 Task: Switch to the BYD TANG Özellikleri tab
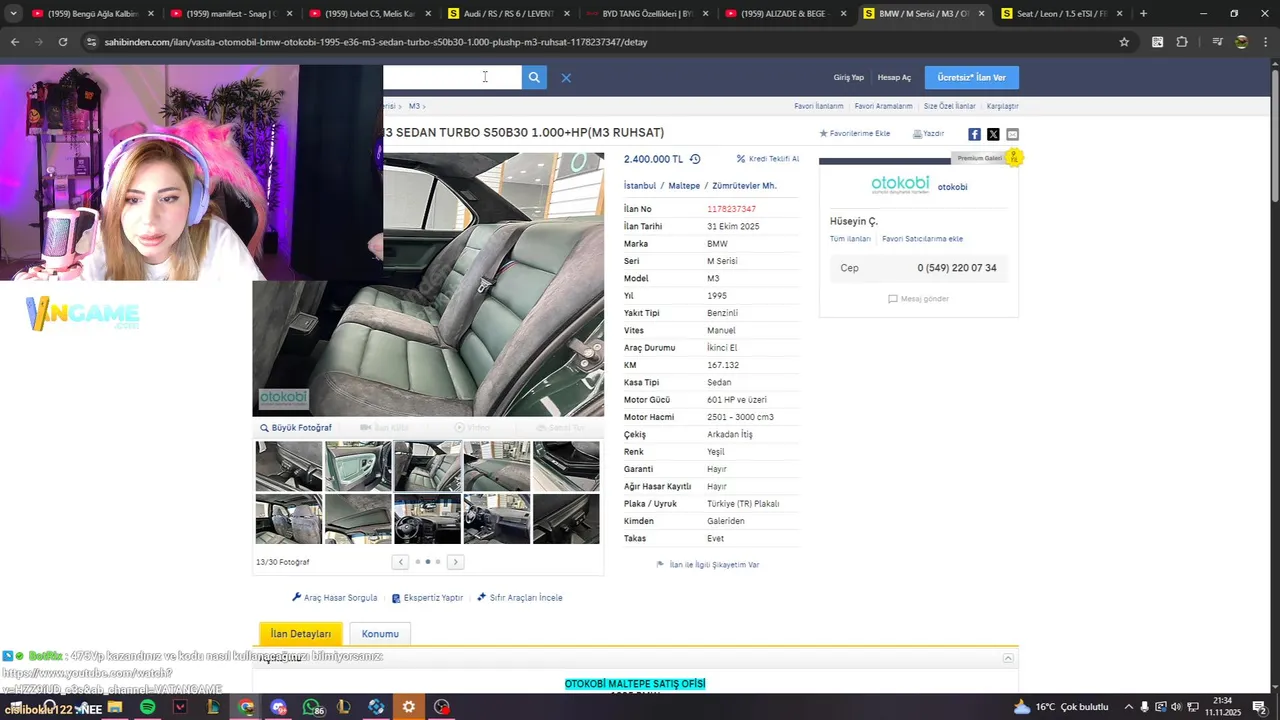click(646, 14)
